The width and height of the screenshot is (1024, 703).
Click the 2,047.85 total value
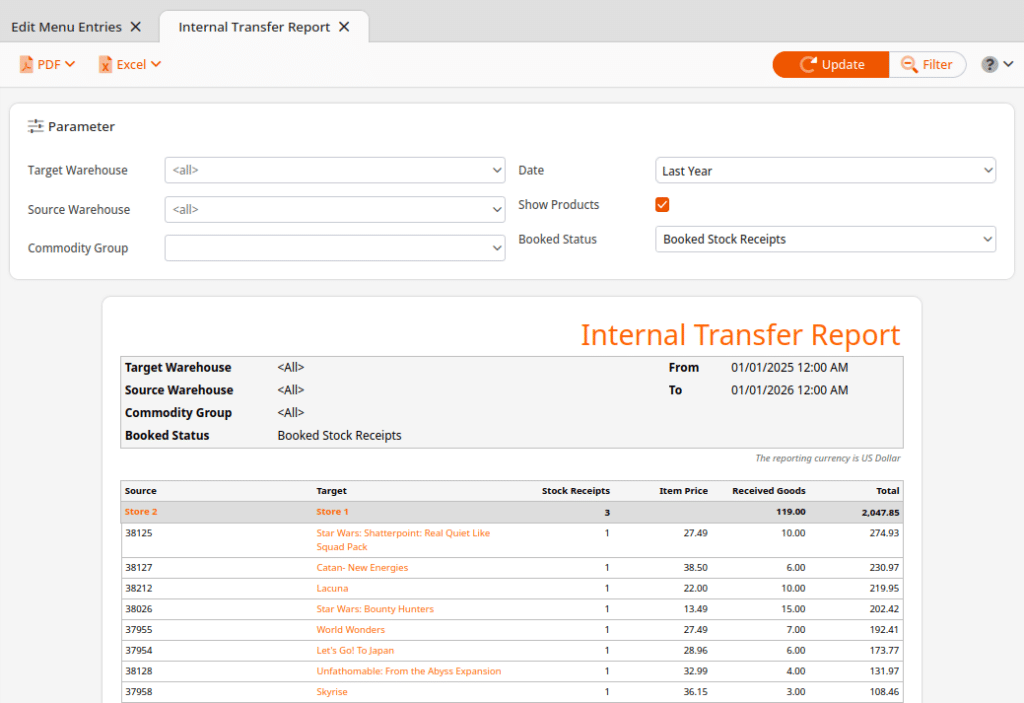point(880,513)
